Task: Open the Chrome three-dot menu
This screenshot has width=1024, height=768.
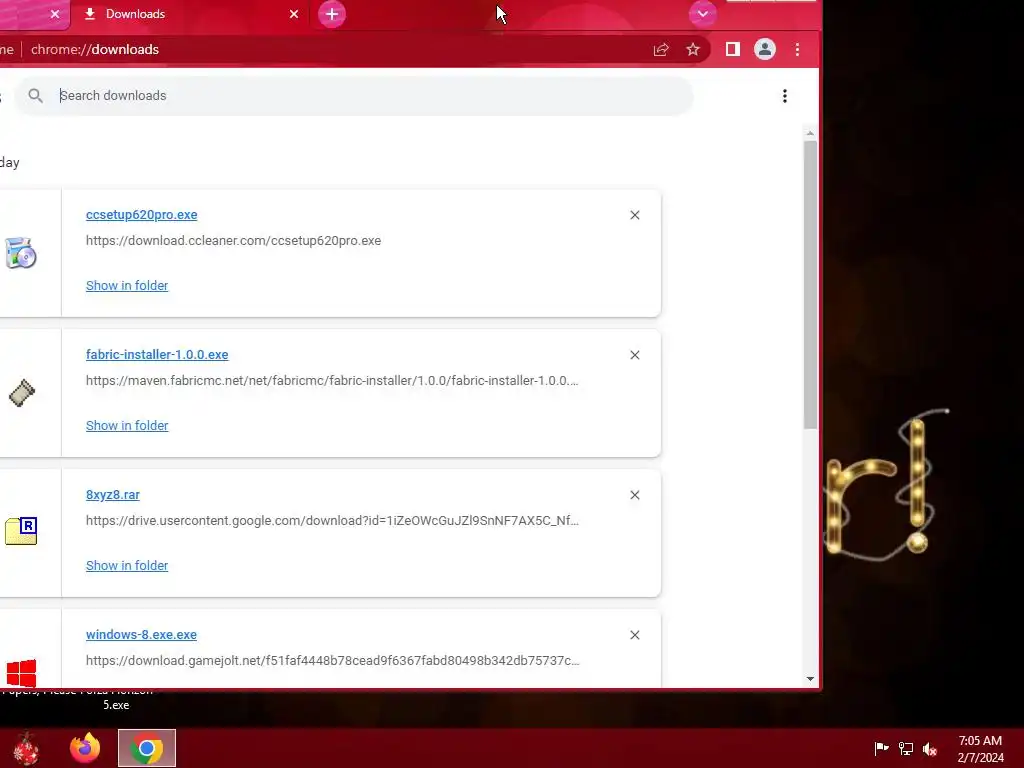Action: pos(797,50)
